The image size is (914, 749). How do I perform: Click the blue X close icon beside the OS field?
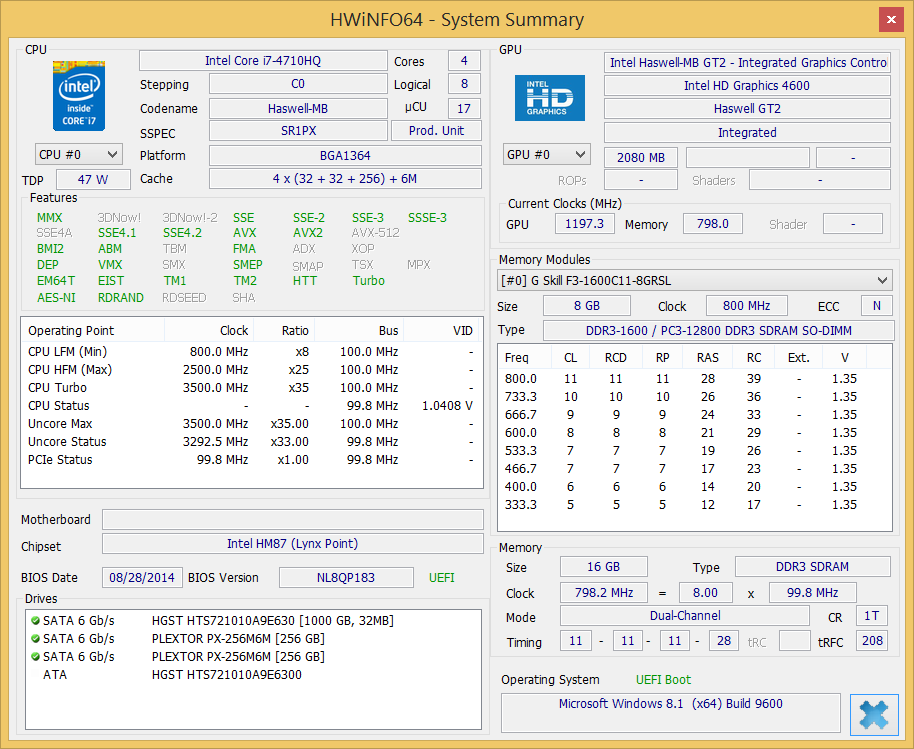pos(874,715)
